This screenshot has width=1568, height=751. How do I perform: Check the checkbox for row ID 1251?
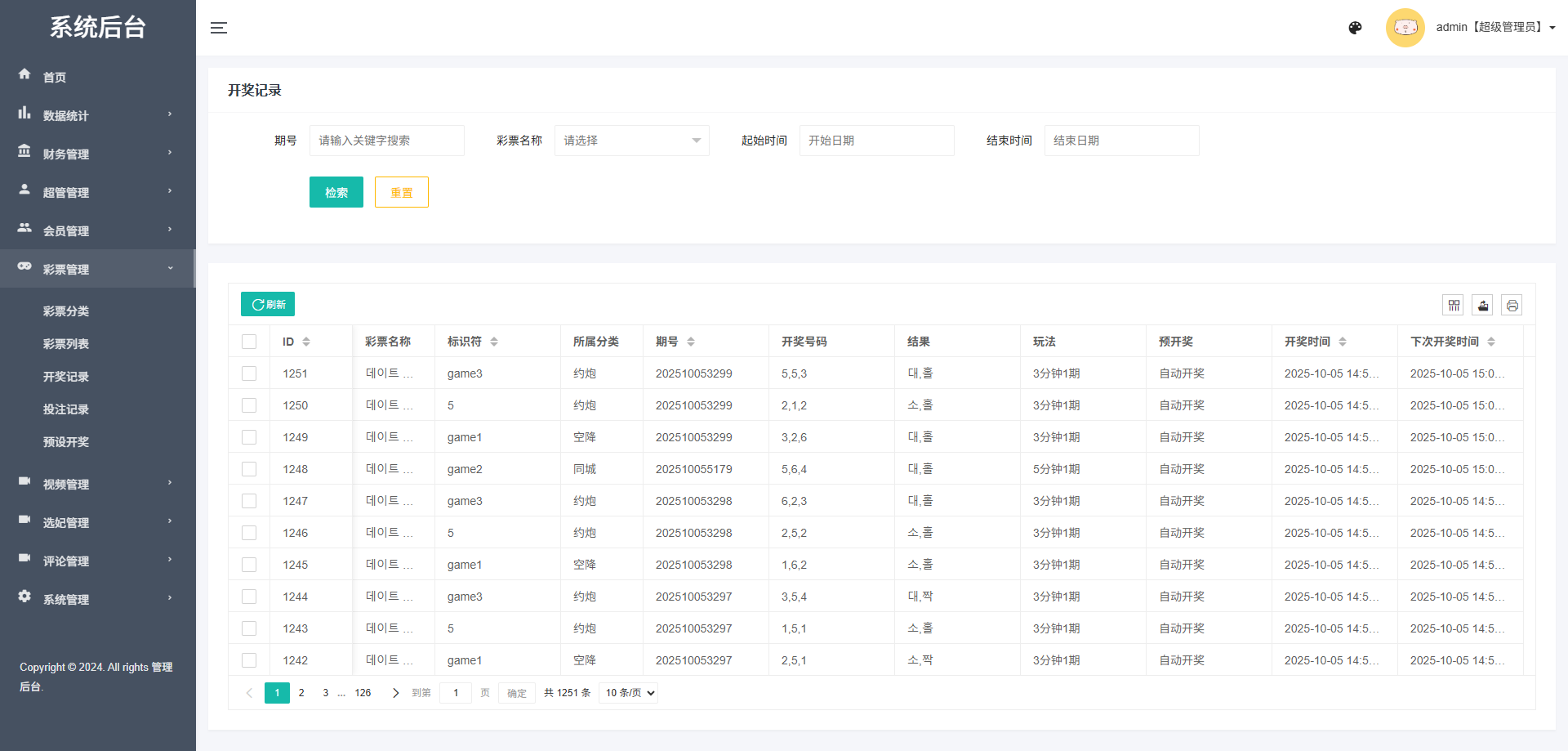pos(249,373)
